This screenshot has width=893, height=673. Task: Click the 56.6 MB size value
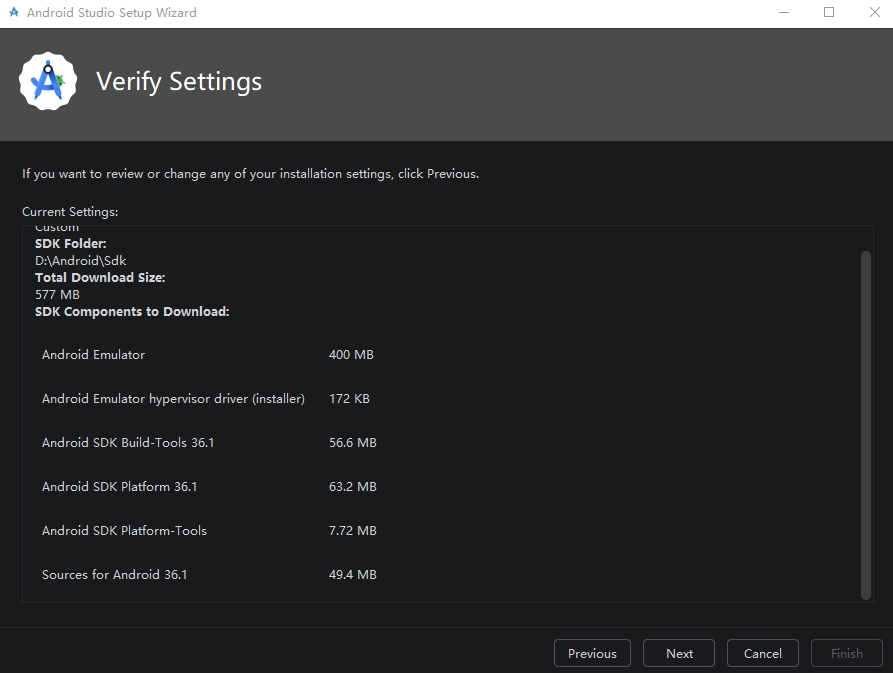[353, 442]
